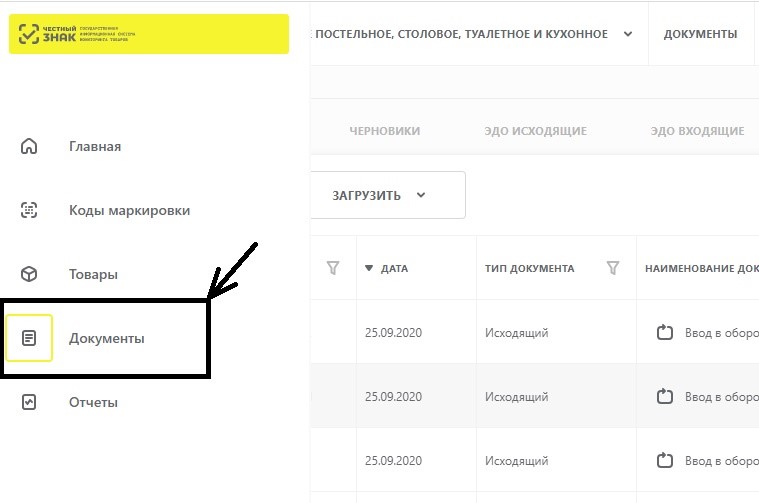The width and height of the screenshot is (759, 503).
Task: Select the Документы sidebar icon
Action: pyautogui.click(x=29, y=338)
